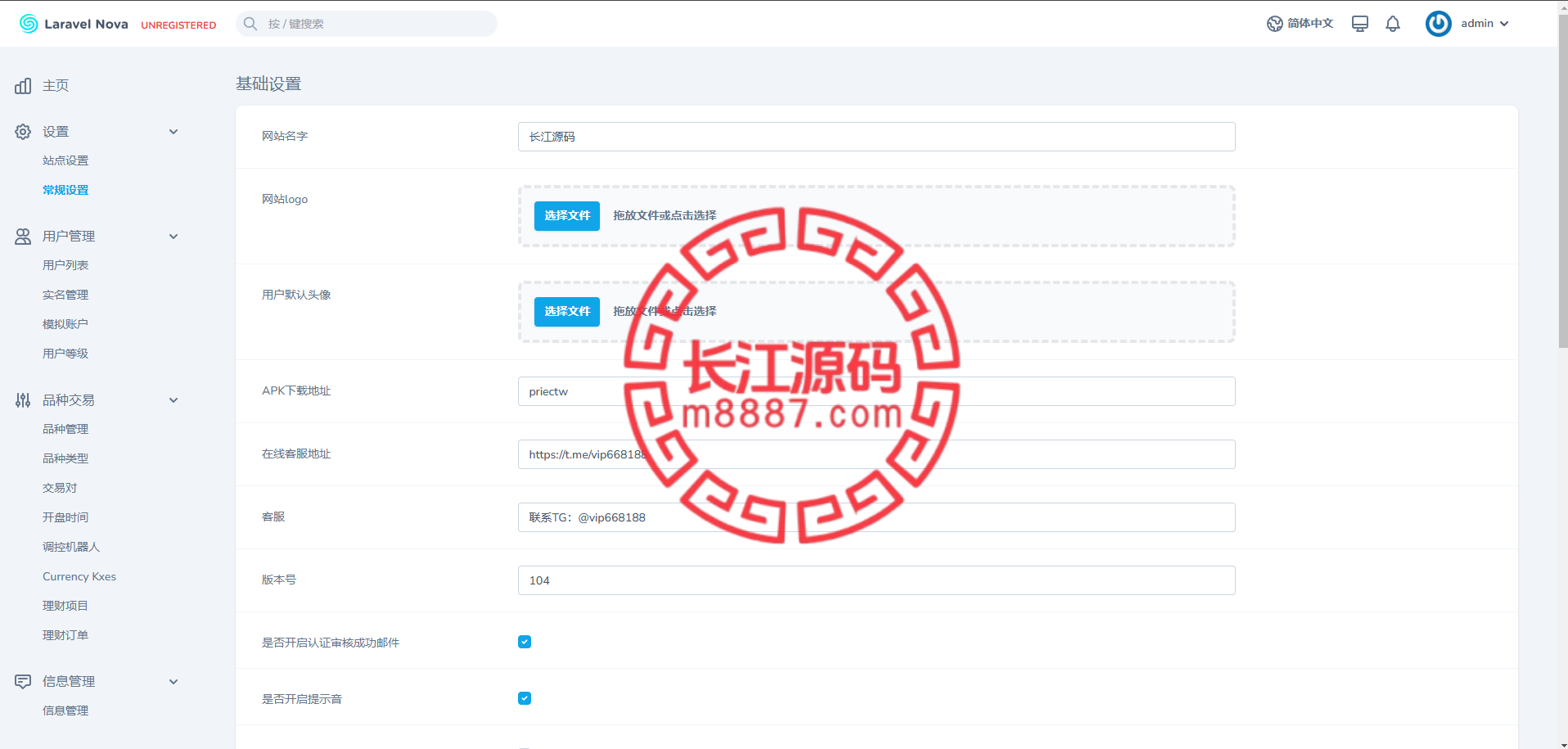Click the Laravel Nova logo
This screenshot has width=1568, height=749.
74,24
